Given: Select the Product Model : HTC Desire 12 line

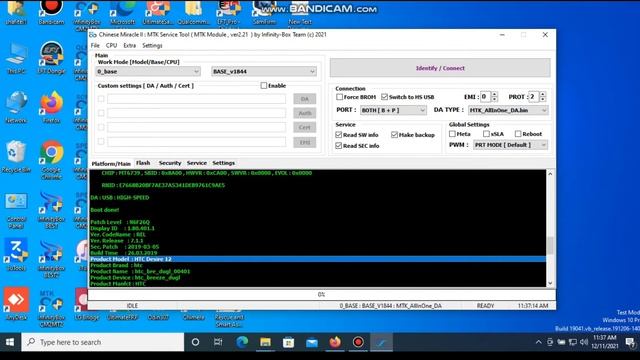Looking at the screenshot, I should pos(318,259).
